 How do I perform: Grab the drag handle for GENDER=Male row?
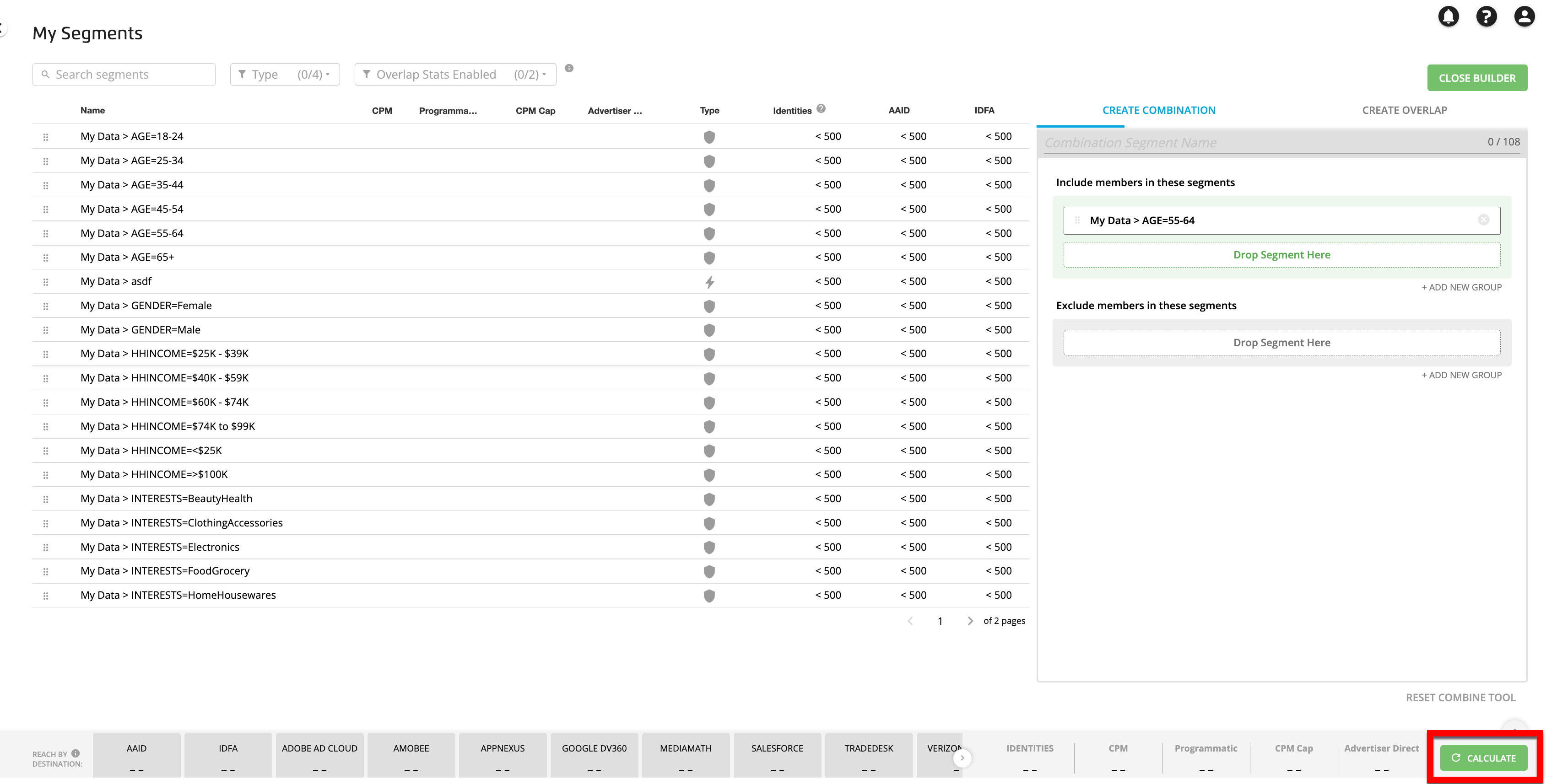pos(46,330)
